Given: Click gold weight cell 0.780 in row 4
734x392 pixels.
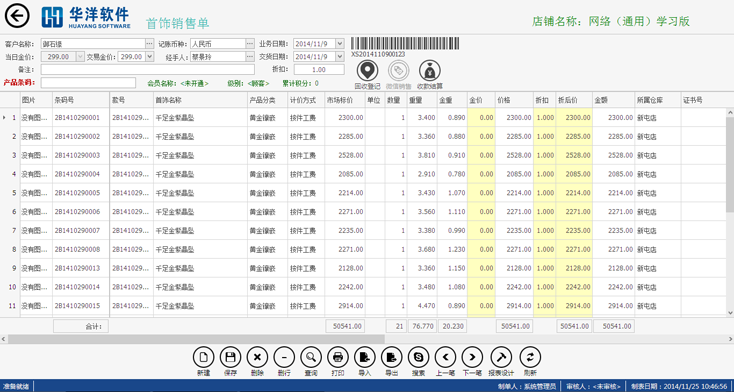Looking at the screenshot, I should 452,174.
